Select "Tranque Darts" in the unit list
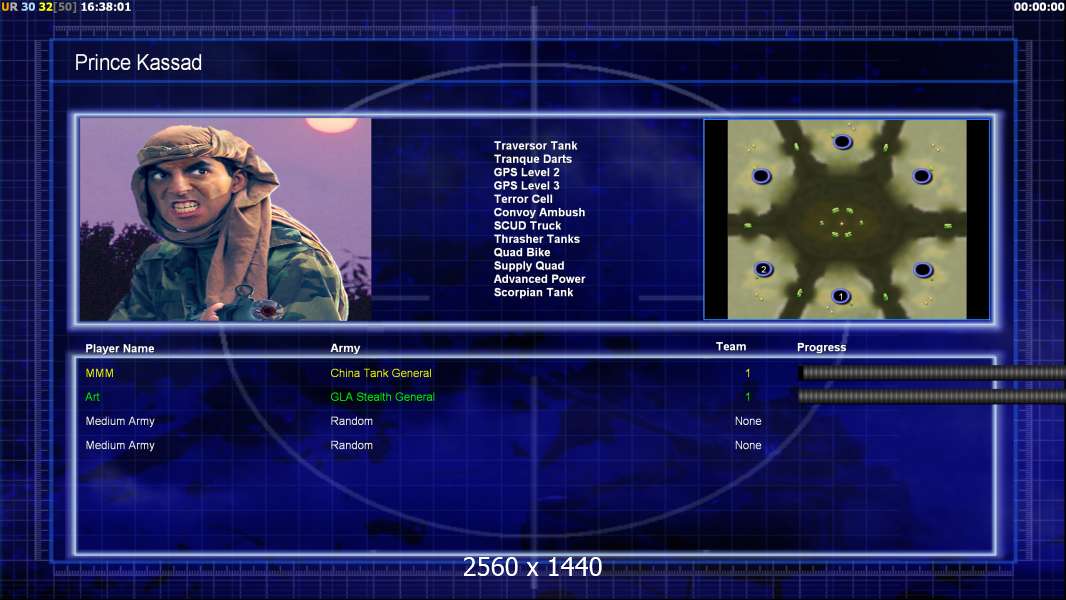The width and height of the screenshot is (1066, 600). click(532, 159)
